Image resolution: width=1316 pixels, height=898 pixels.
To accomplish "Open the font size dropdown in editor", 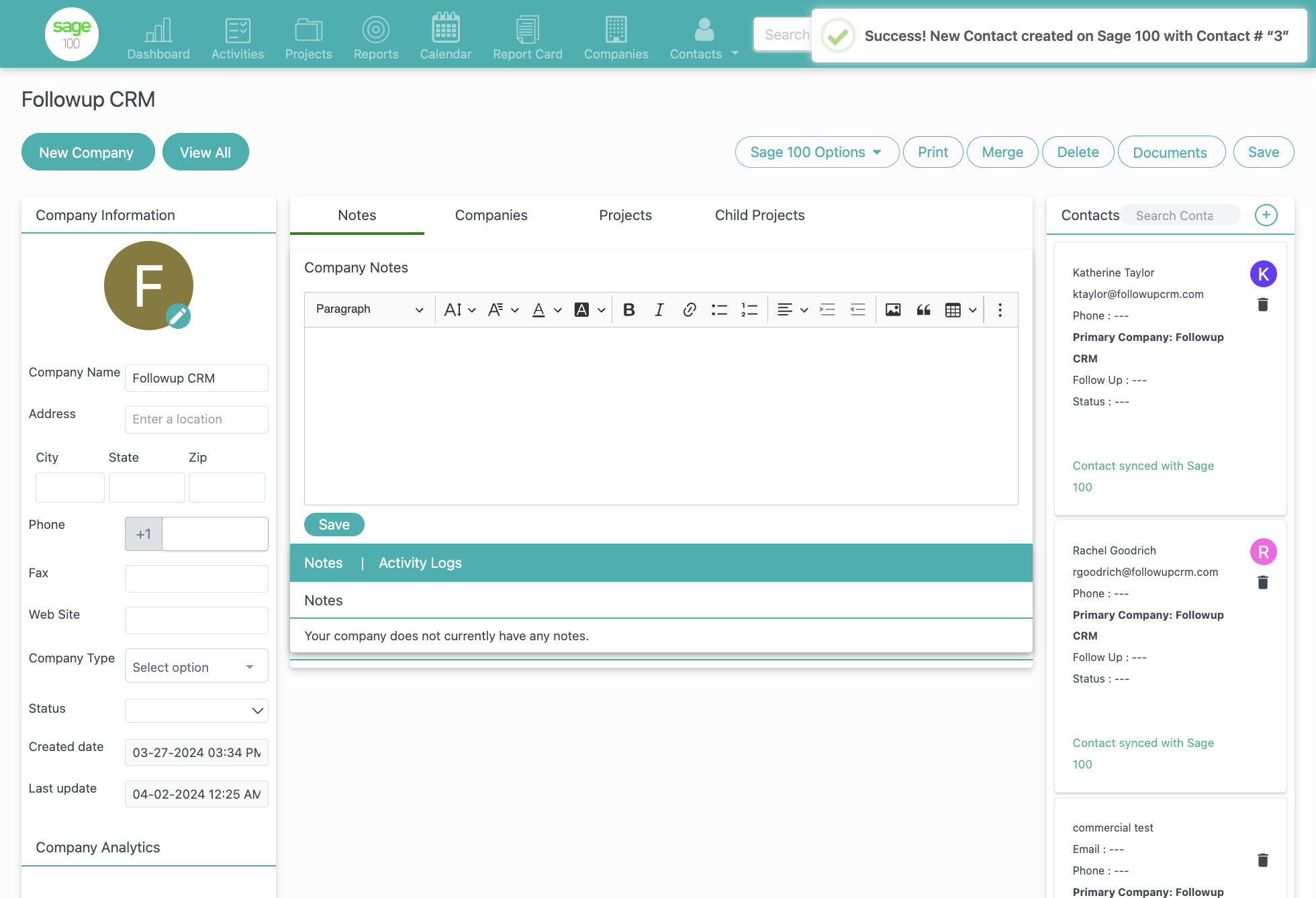I will point(460,309).
